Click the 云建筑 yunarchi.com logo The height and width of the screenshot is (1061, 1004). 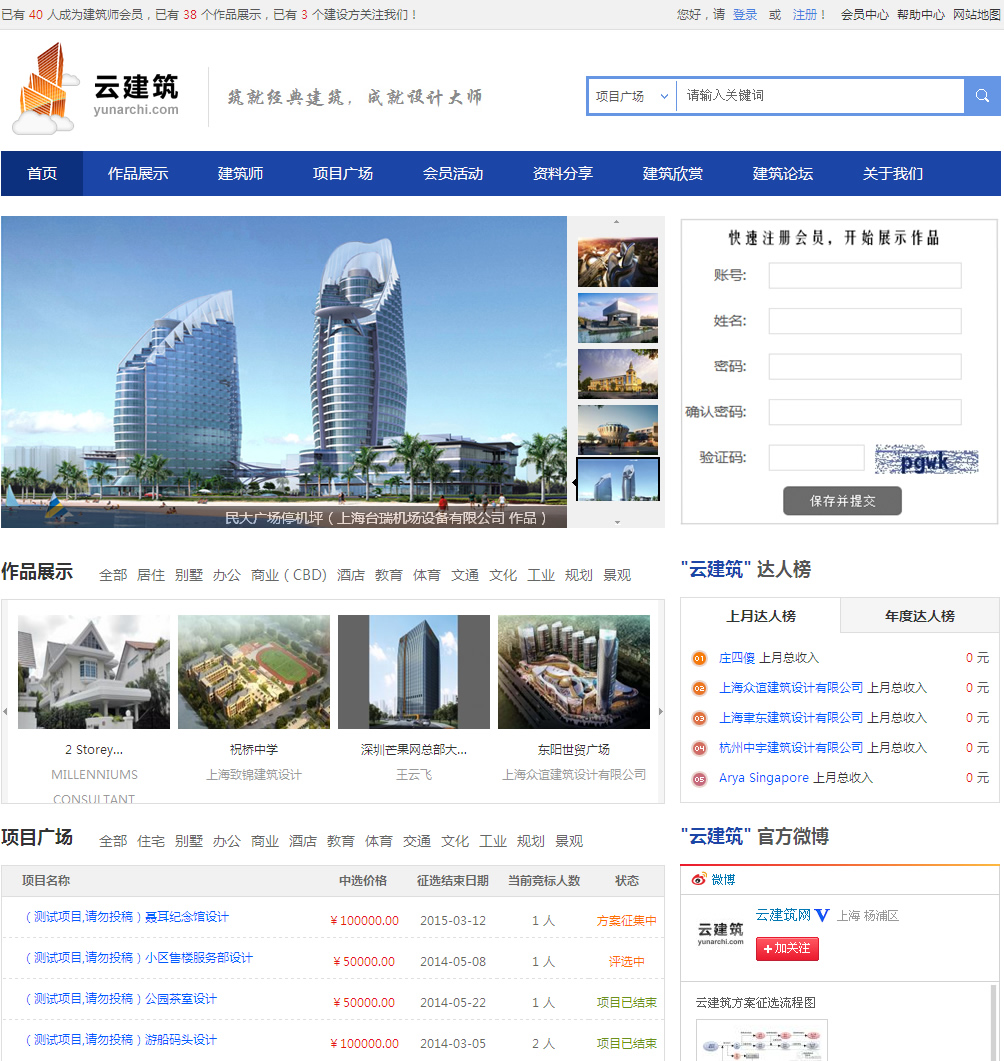95,89
